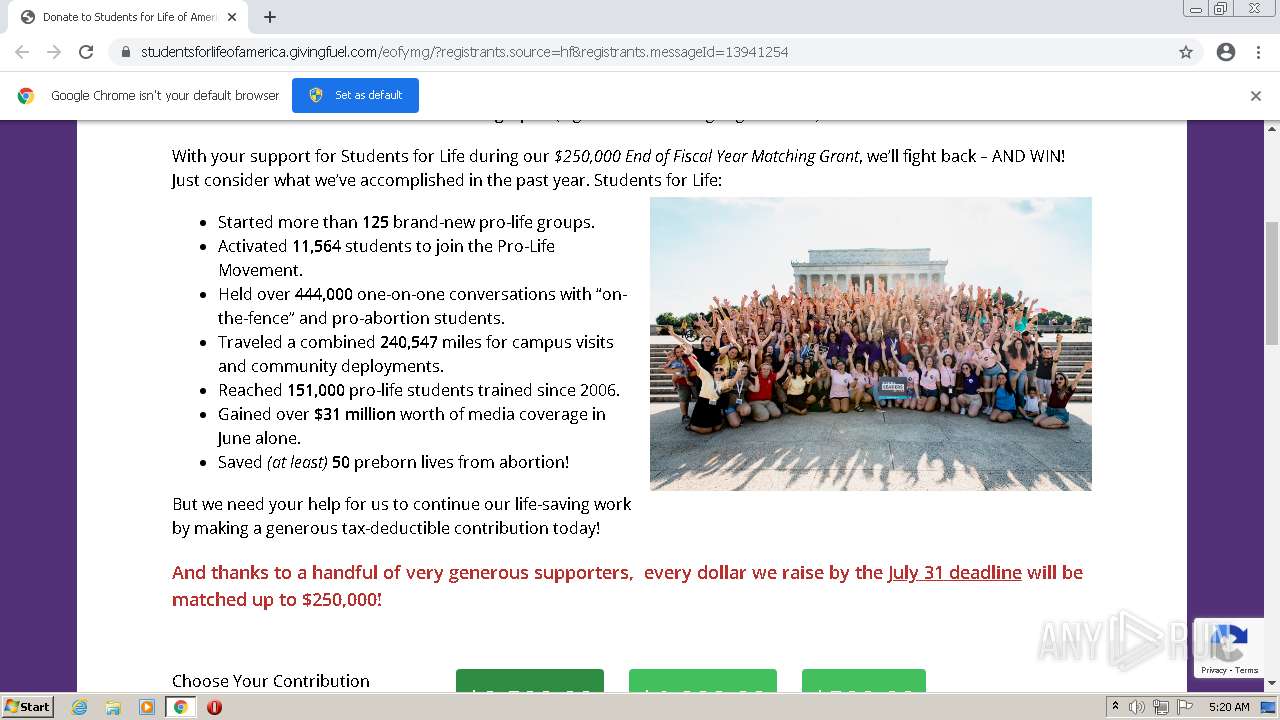This screenshot has width=1280, height=720.
Task: Switch to Chrome in the taskbar
Action: (180, 707)
